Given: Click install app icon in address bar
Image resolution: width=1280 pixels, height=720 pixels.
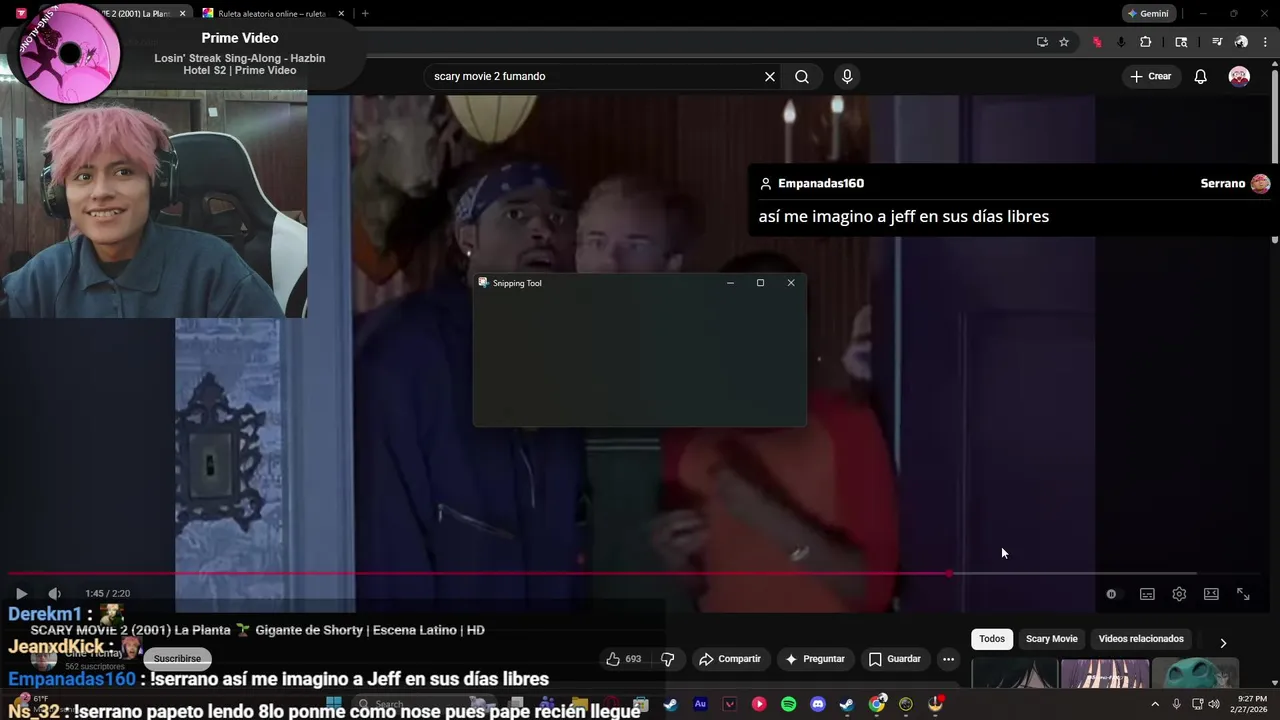Looking at the screenshot, I should [1042, 42].
